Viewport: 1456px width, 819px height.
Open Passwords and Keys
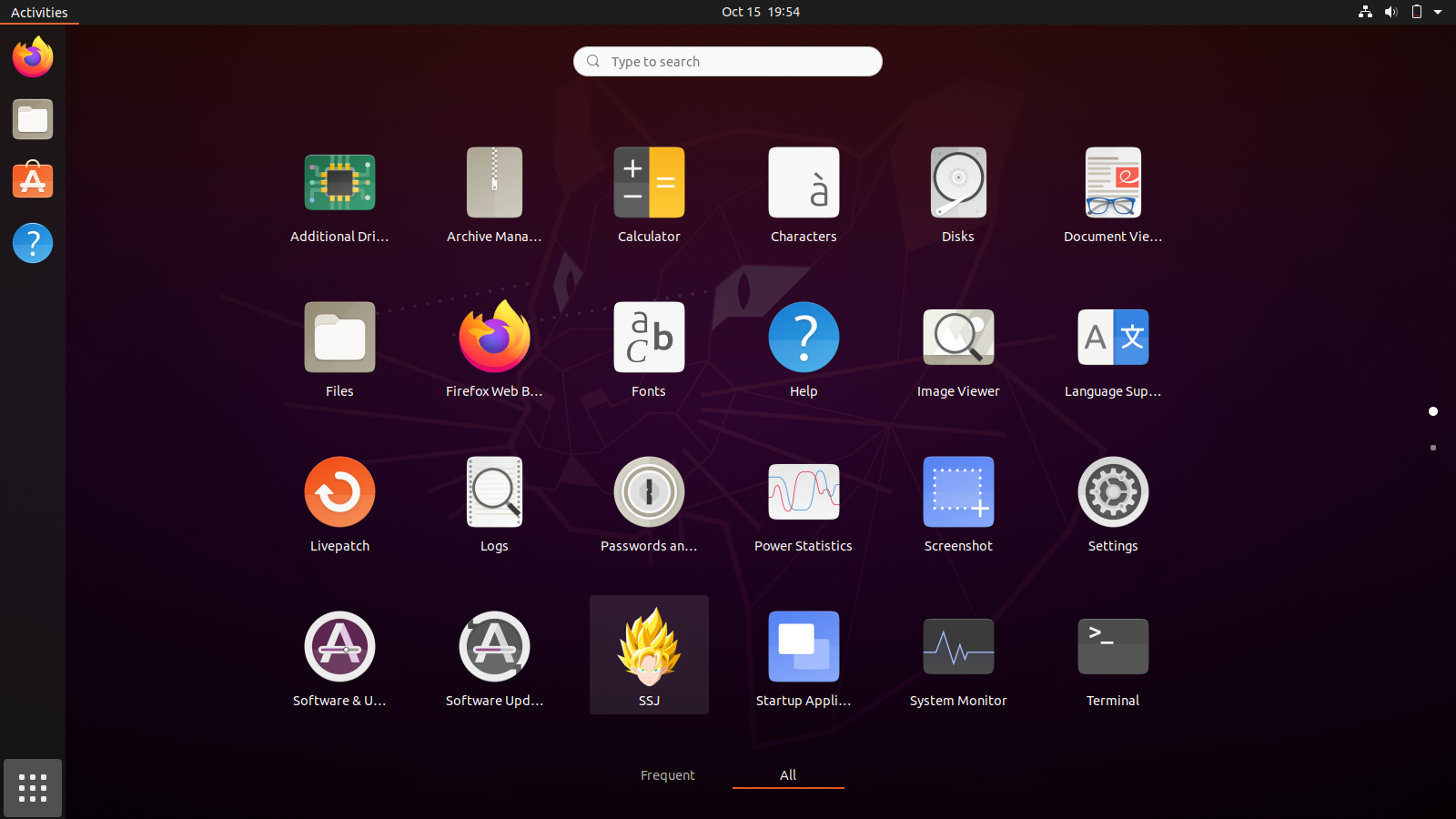point(649,505)
